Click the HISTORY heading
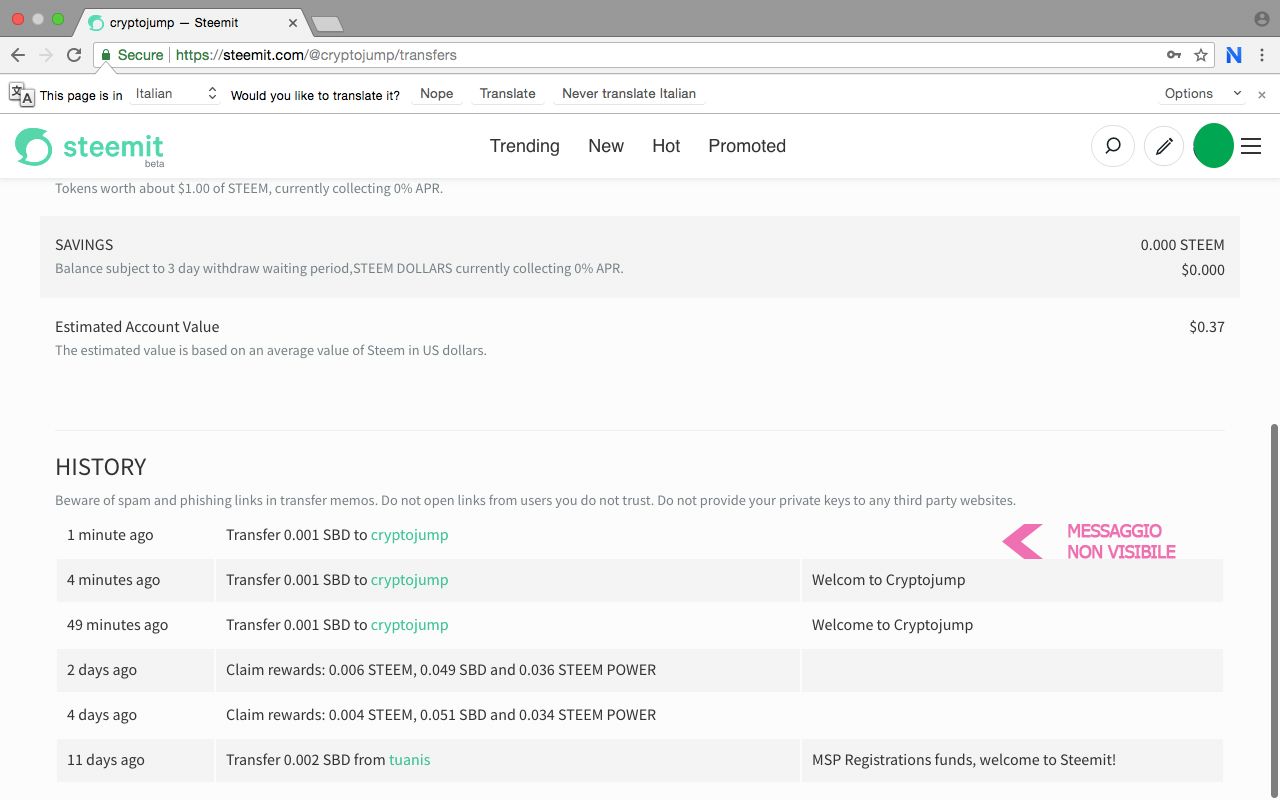The image size is (1280, 800). (101, 467)
